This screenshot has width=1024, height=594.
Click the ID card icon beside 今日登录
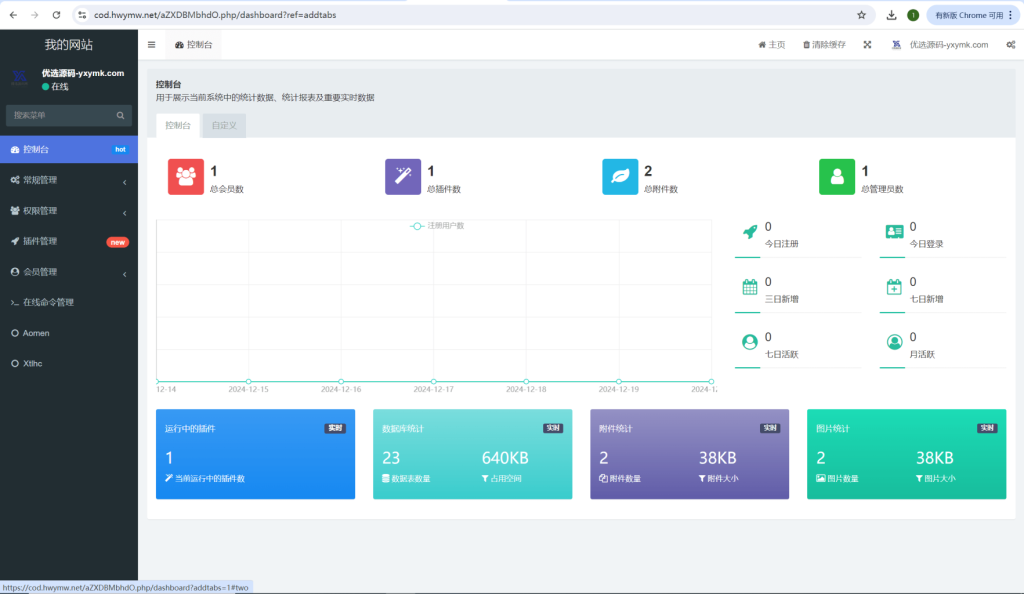point(894,232)
